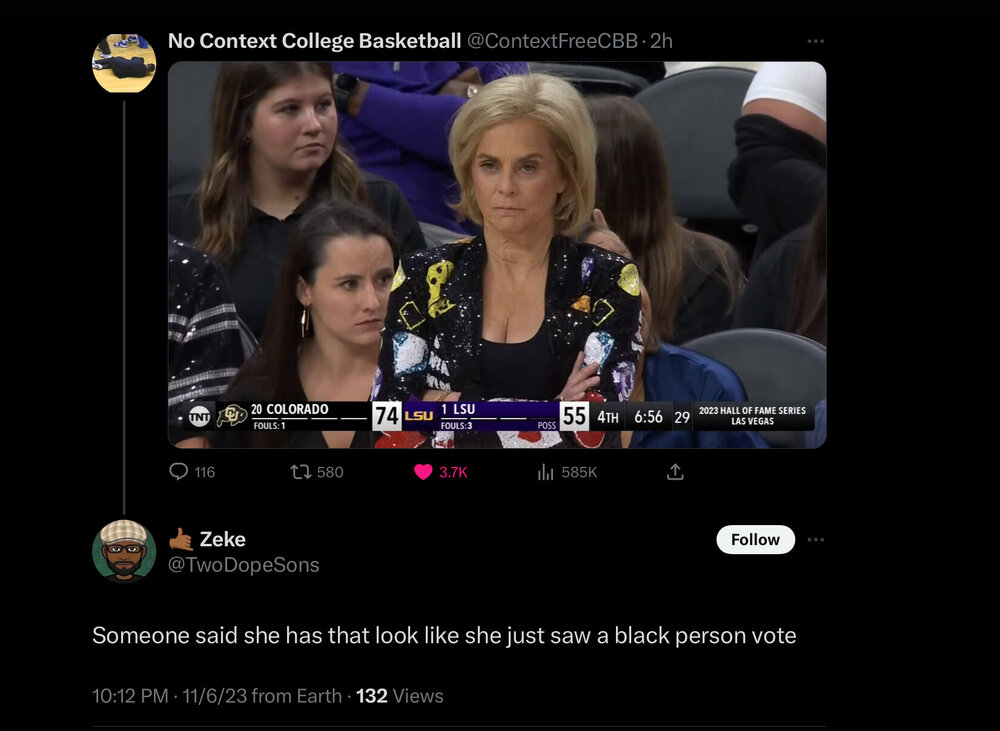Reply to the No Context College Basketball tweet
The width and height of the screenshot is (1000, 731).
(179, 471)
